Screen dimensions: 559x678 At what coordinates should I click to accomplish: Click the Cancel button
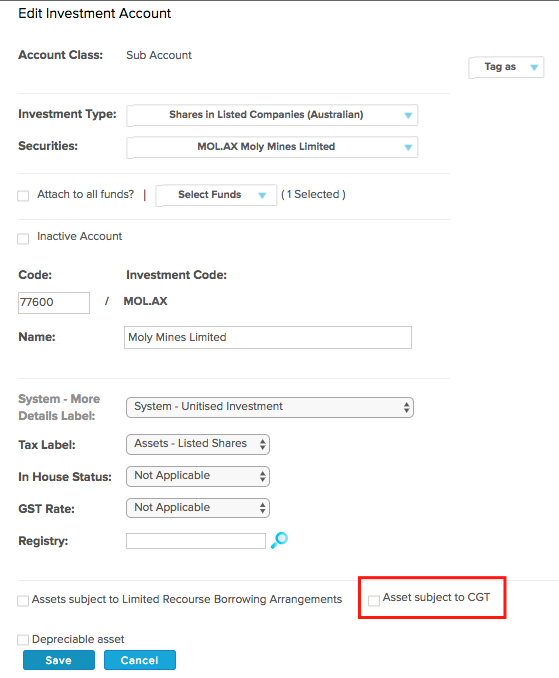click(x=140, y=660)
